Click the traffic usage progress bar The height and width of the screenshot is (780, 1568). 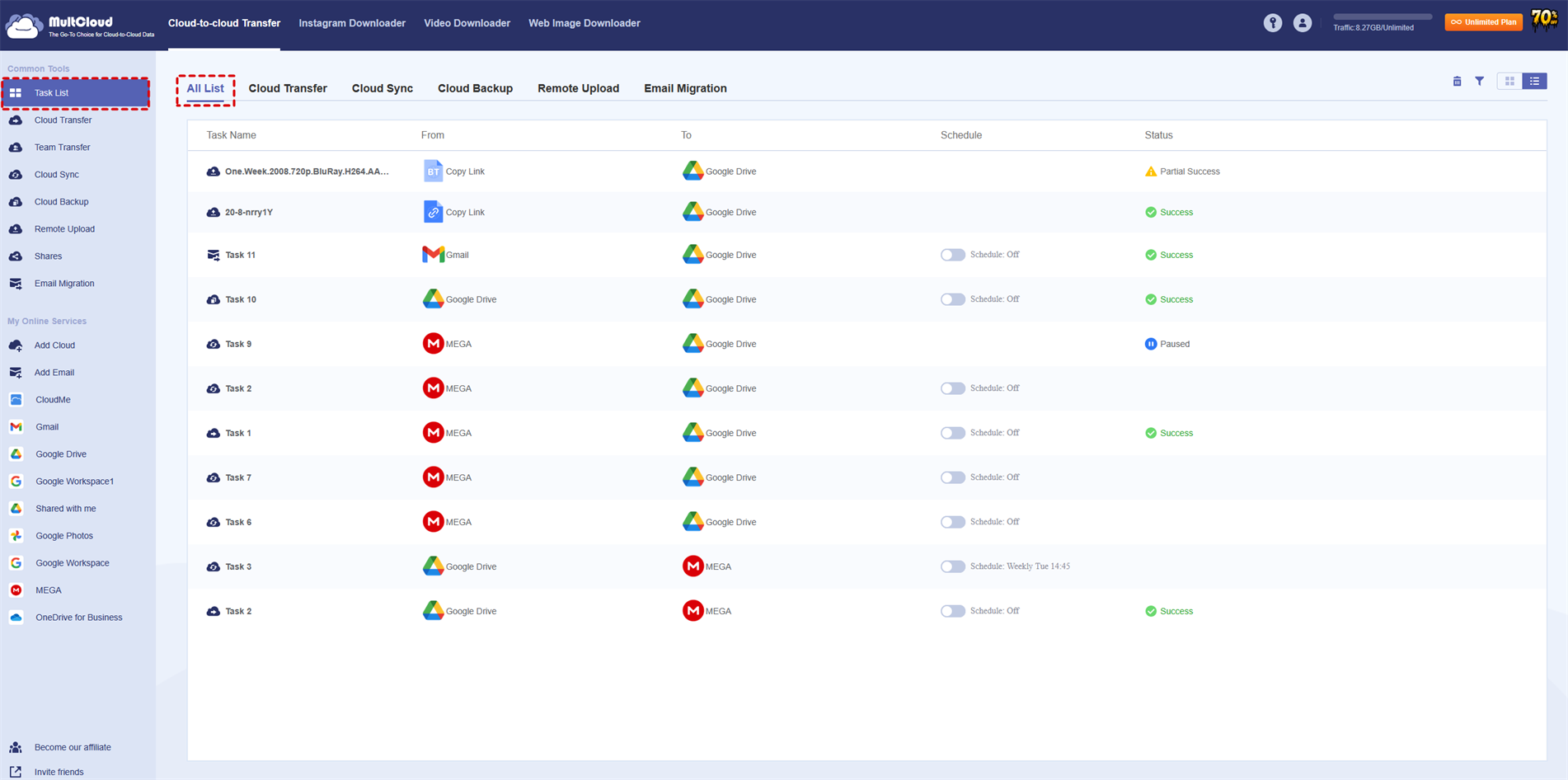pyautogui.click(x=1382, y=16)
